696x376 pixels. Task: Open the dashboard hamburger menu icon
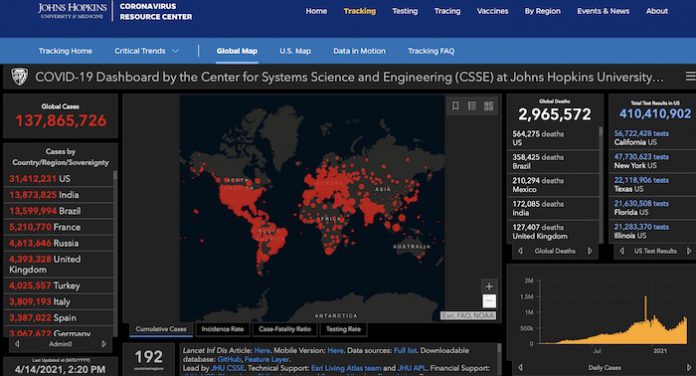click(x=690, y=76)
